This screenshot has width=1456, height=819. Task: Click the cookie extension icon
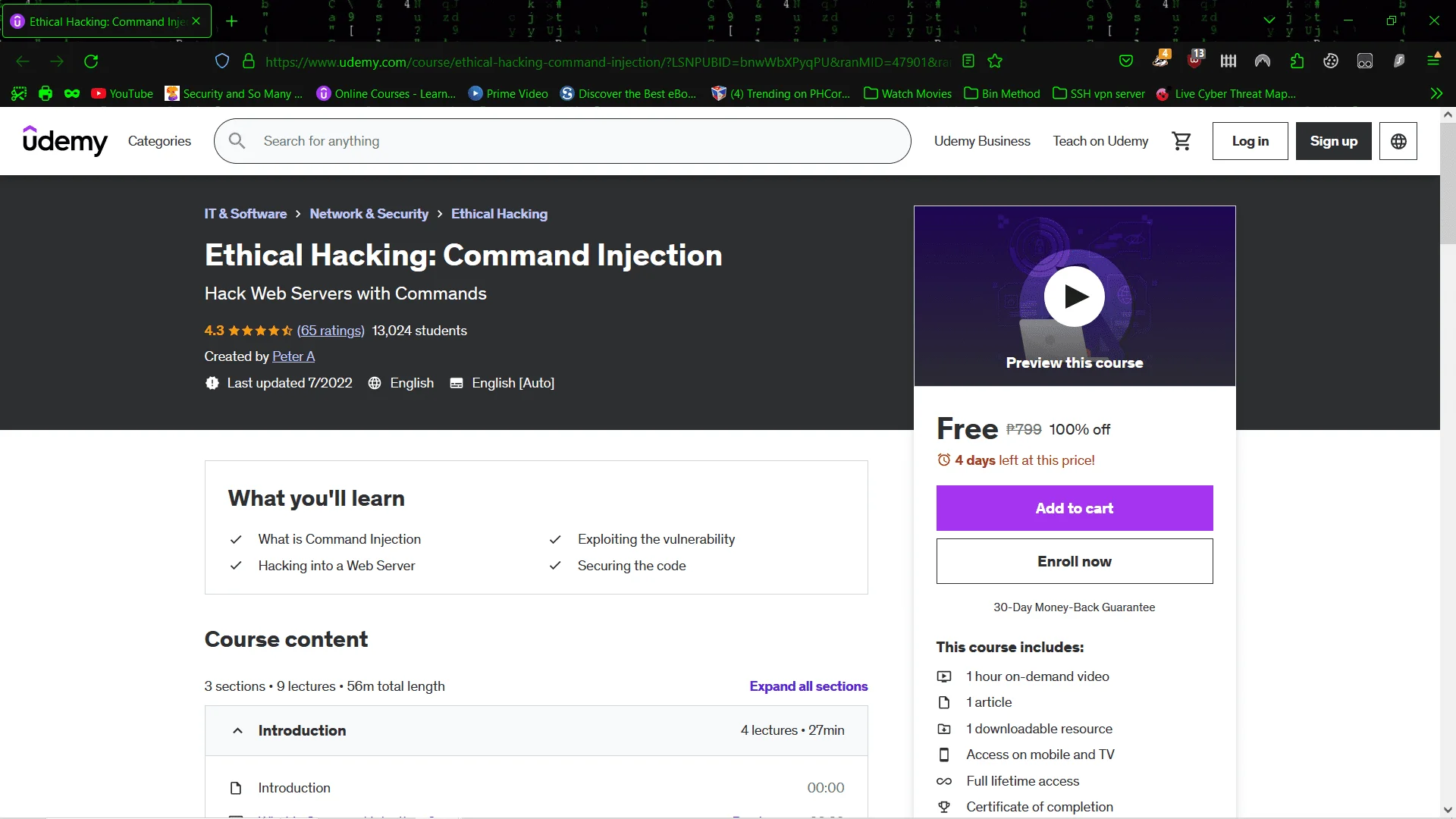1331,61
